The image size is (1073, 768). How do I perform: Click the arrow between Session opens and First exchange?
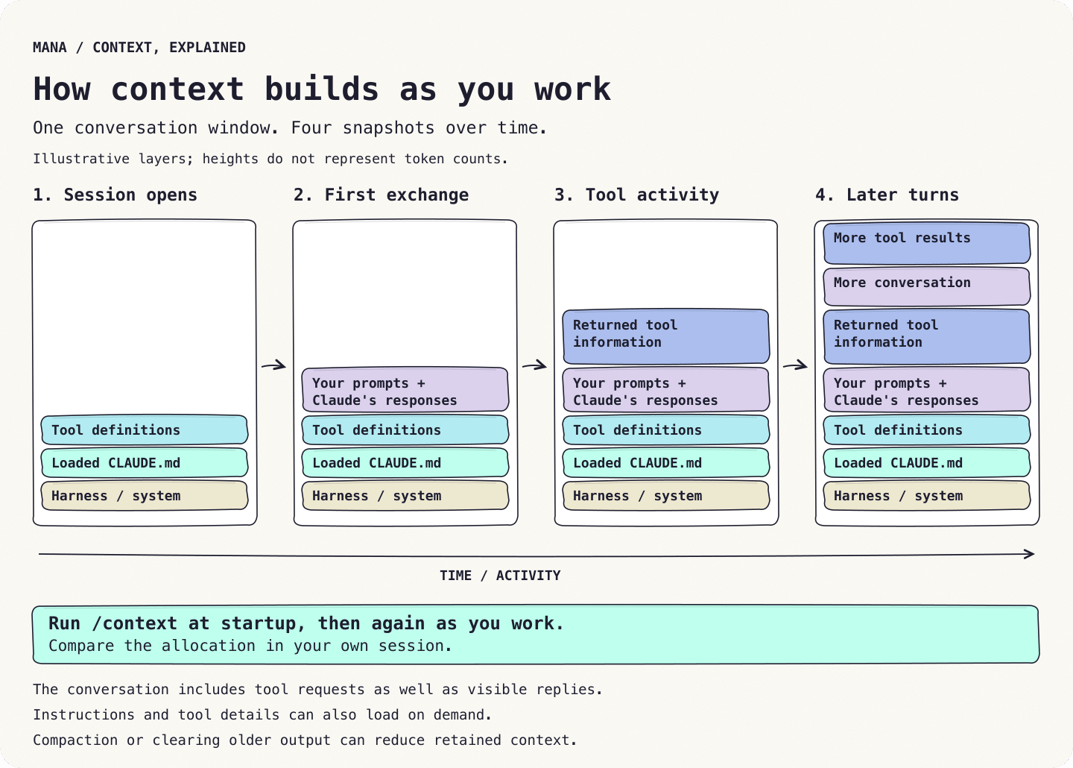click(x=274, y=366)
